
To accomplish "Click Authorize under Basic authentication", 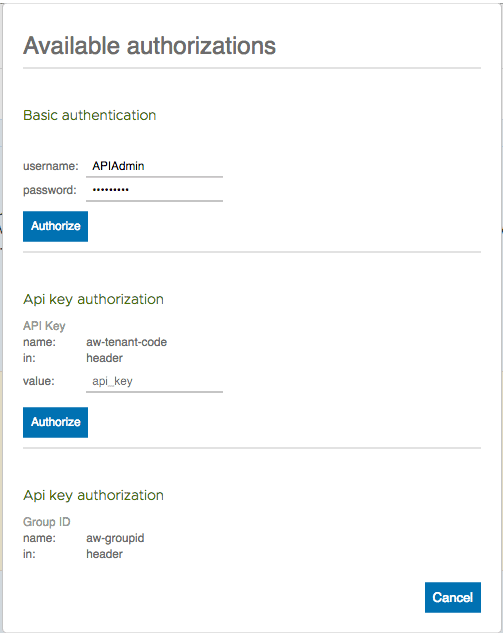I will (x=55, y=226).
